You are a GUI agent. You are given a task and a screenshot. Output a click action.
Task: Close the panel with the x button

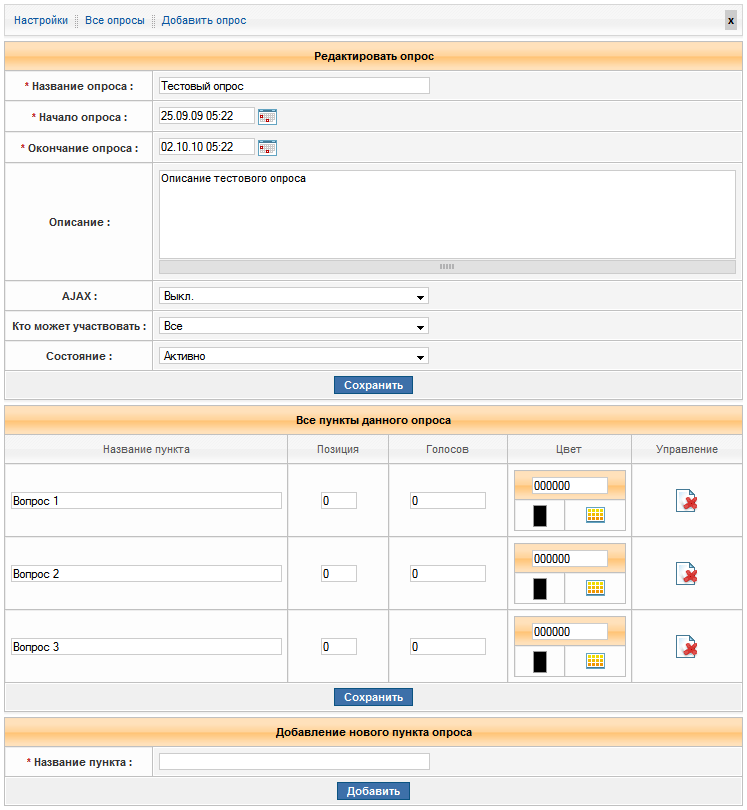731,21
